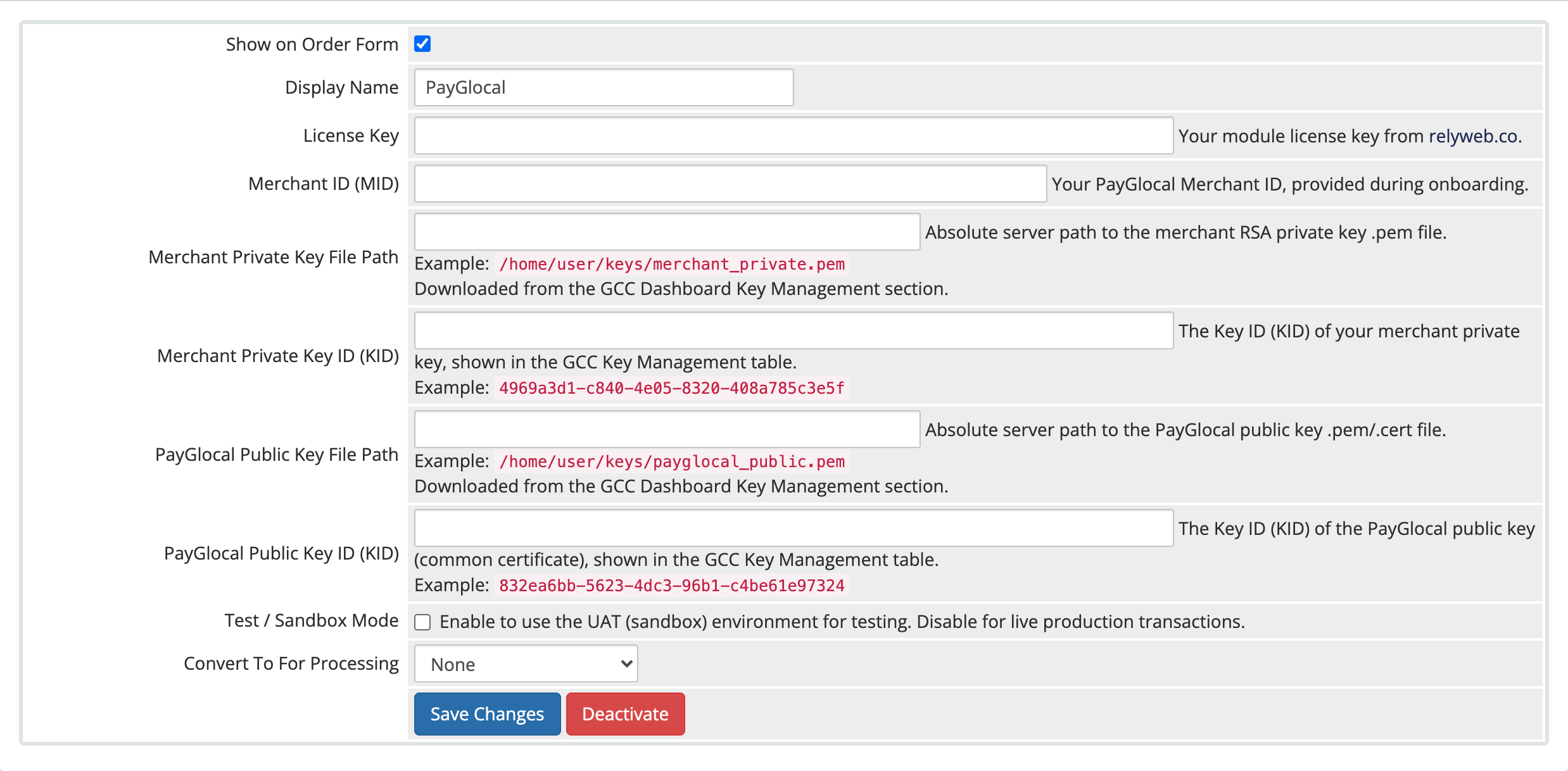
Task: Click the Display Name label
Action: 342,87
